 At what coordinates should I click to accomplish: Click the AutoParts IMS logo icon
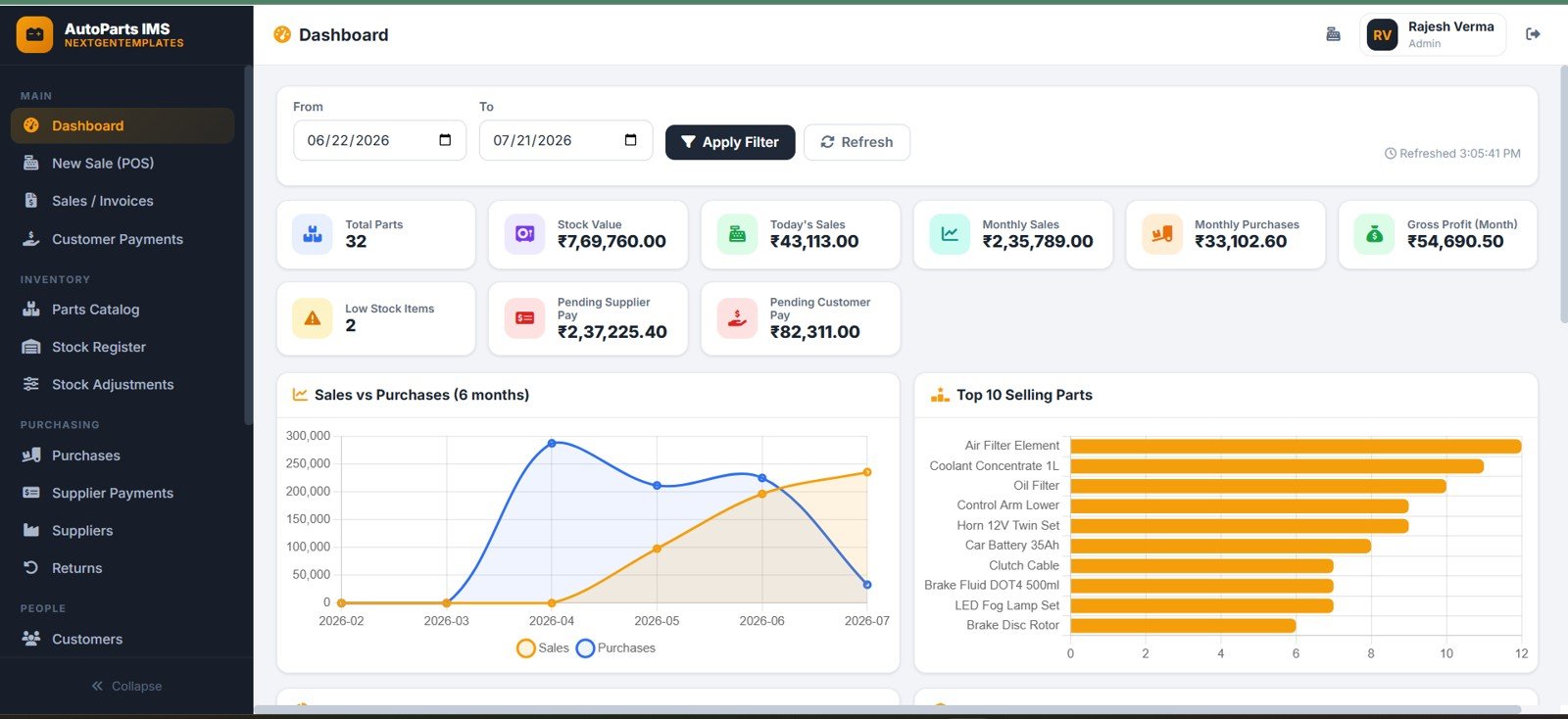tap(34, 34)
